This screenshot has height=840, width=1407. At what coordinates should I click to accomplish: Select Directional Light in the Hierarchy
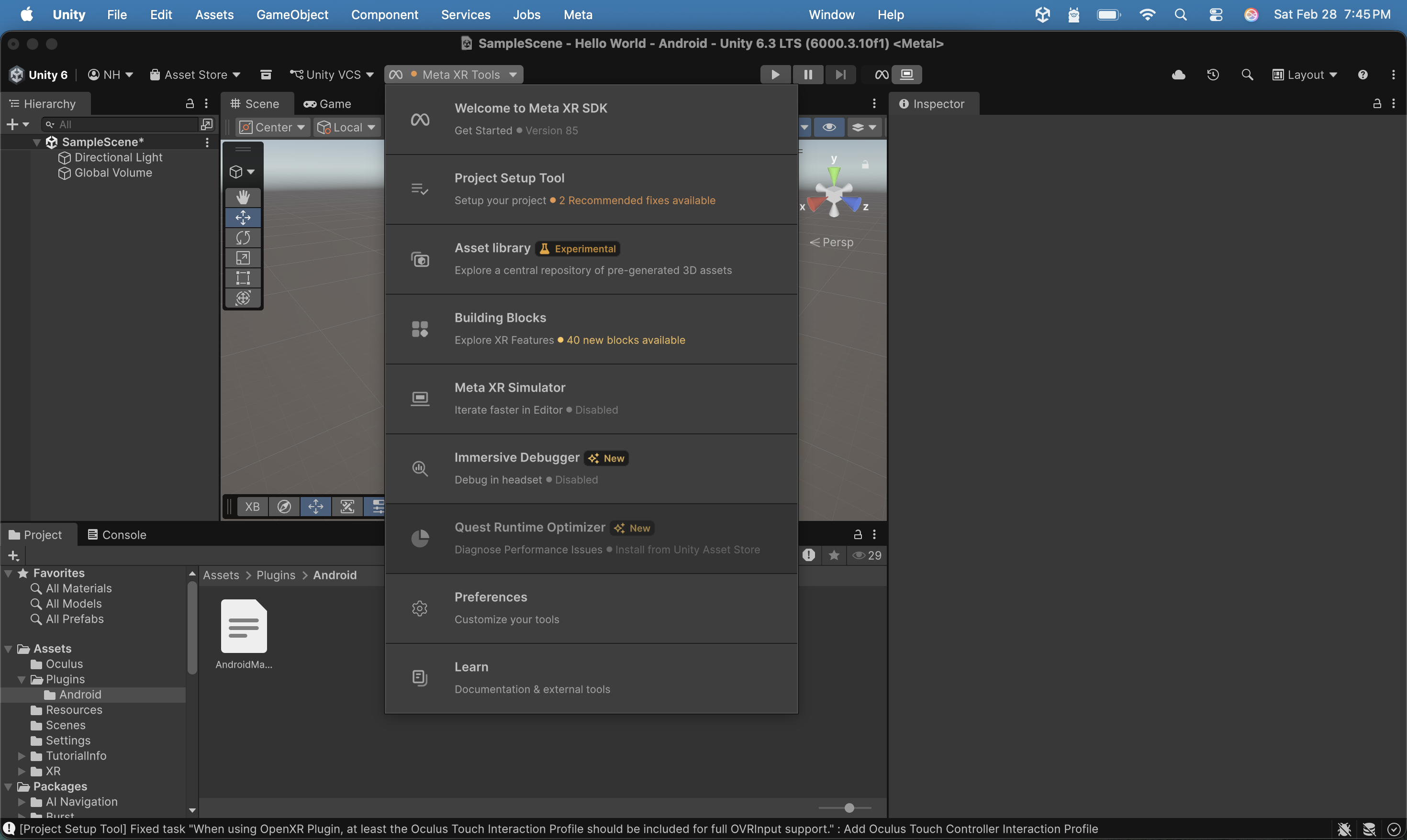click(x=119, y=157)
